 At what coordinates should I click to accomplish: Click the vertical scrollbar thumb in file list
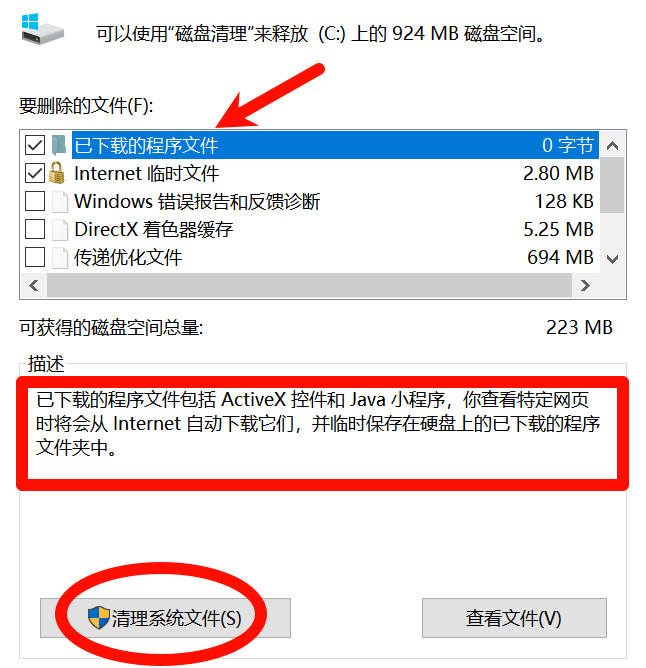[x=612, y=185]
